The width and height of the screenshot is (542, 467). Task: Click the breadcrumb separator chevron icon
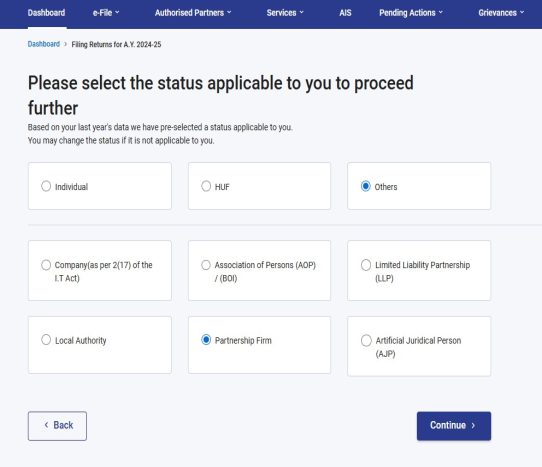[65, 44]
